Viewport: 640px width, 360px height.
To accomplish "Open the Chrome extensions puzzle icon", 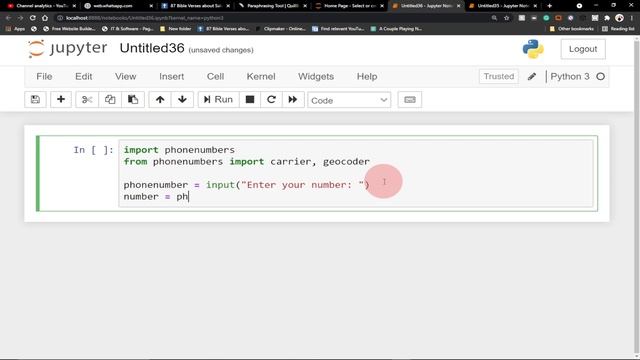I will [x=607, y=18].
